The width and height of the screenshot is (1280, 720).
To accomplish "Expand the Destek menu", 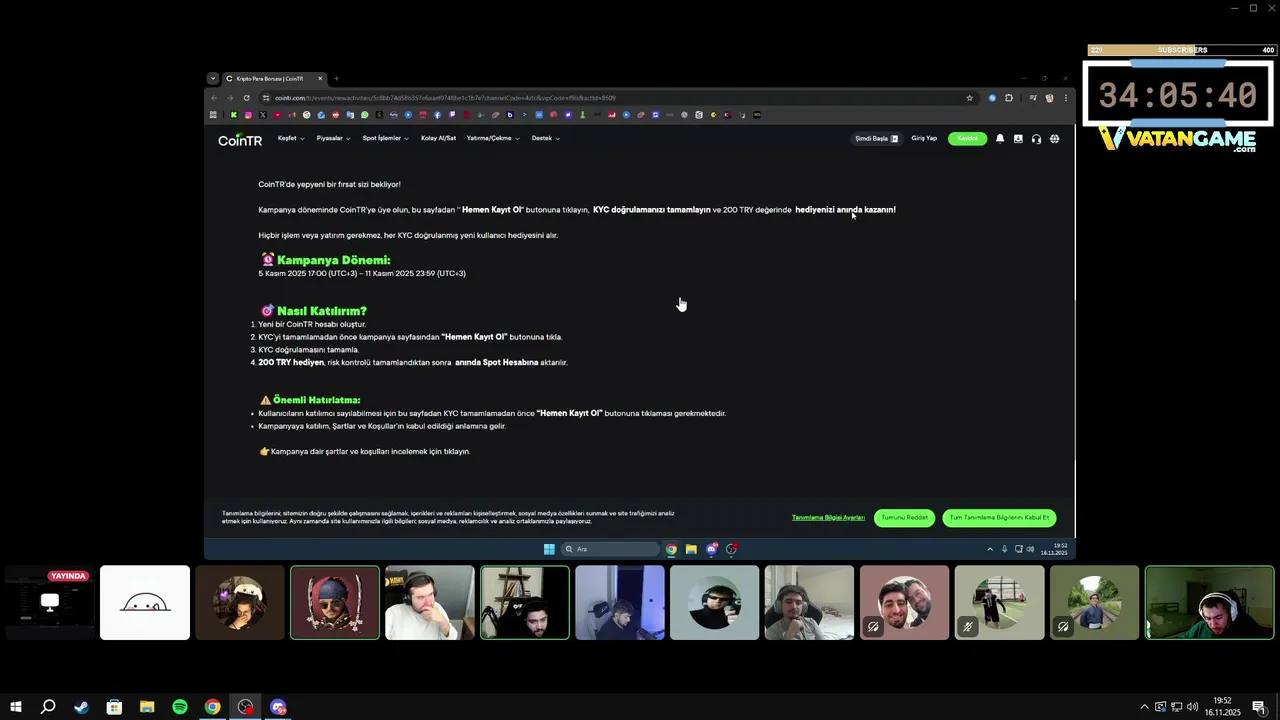I will [x=545, y=139].
